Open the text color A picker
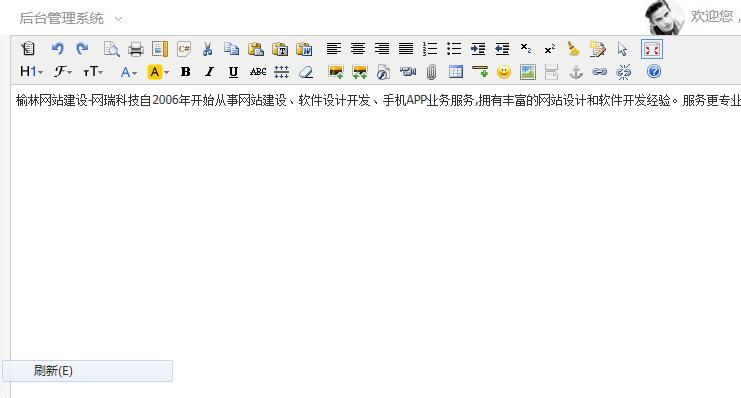This screenshot has width=741, height=398. tap(128, 72)
